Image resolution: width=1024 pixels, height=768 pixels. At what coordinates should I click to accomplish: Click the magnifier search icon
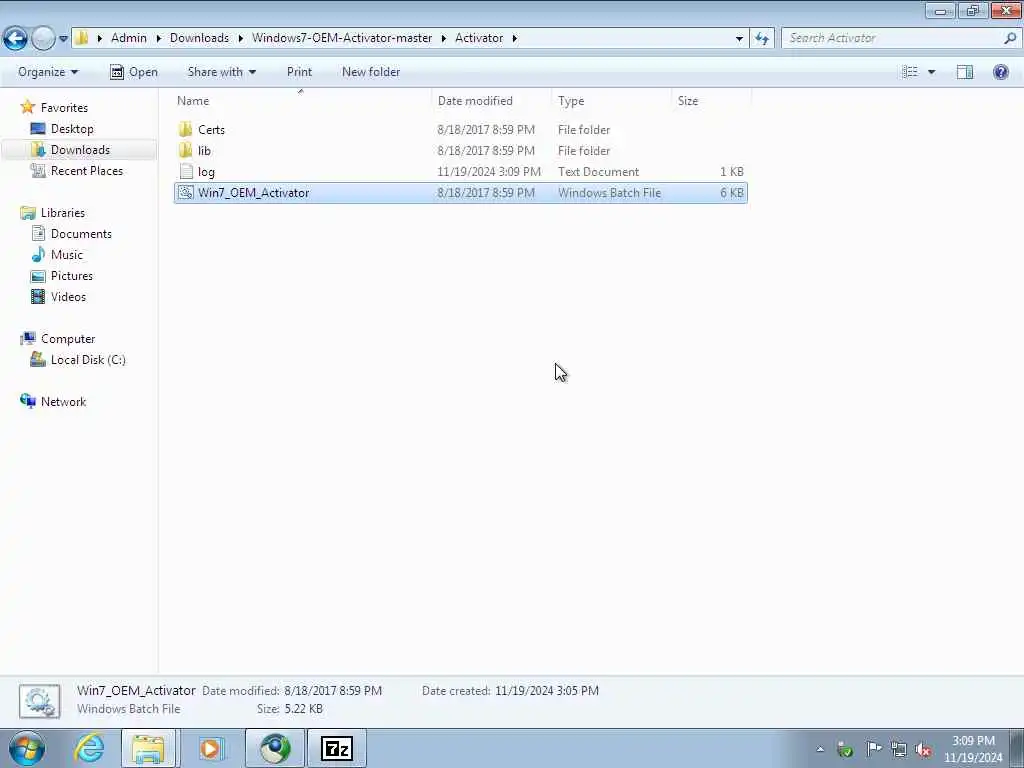(1010, 38)
